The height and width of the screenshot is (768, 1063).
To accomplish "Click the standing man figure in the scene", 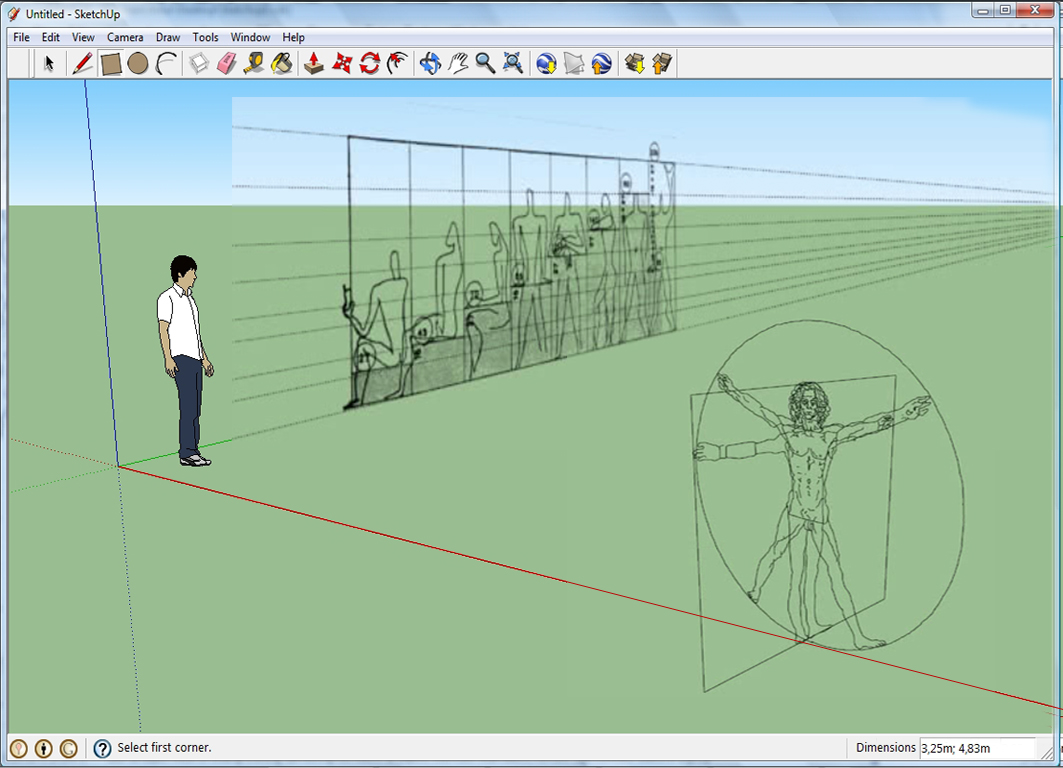I will tap(185, 361).
